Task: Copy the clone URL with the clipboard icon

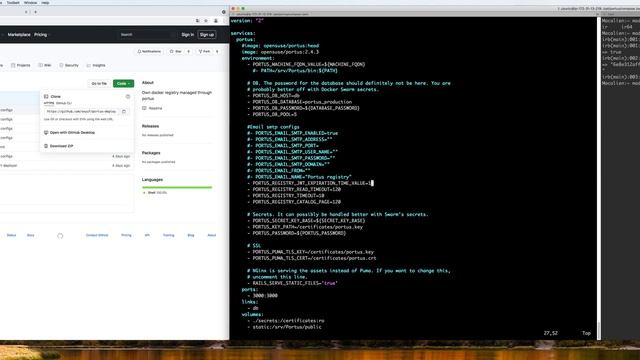Action: click(124, 111)
